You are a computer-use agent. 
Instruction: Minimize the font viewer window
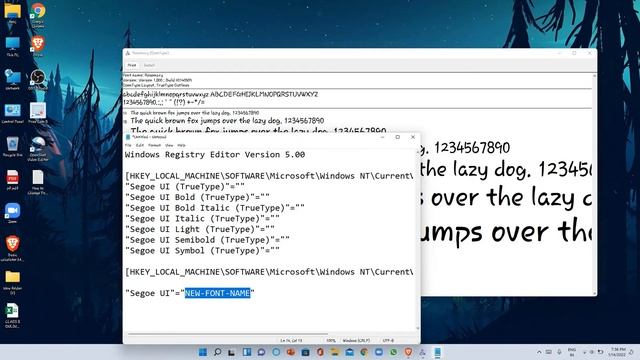click(560, 53)
